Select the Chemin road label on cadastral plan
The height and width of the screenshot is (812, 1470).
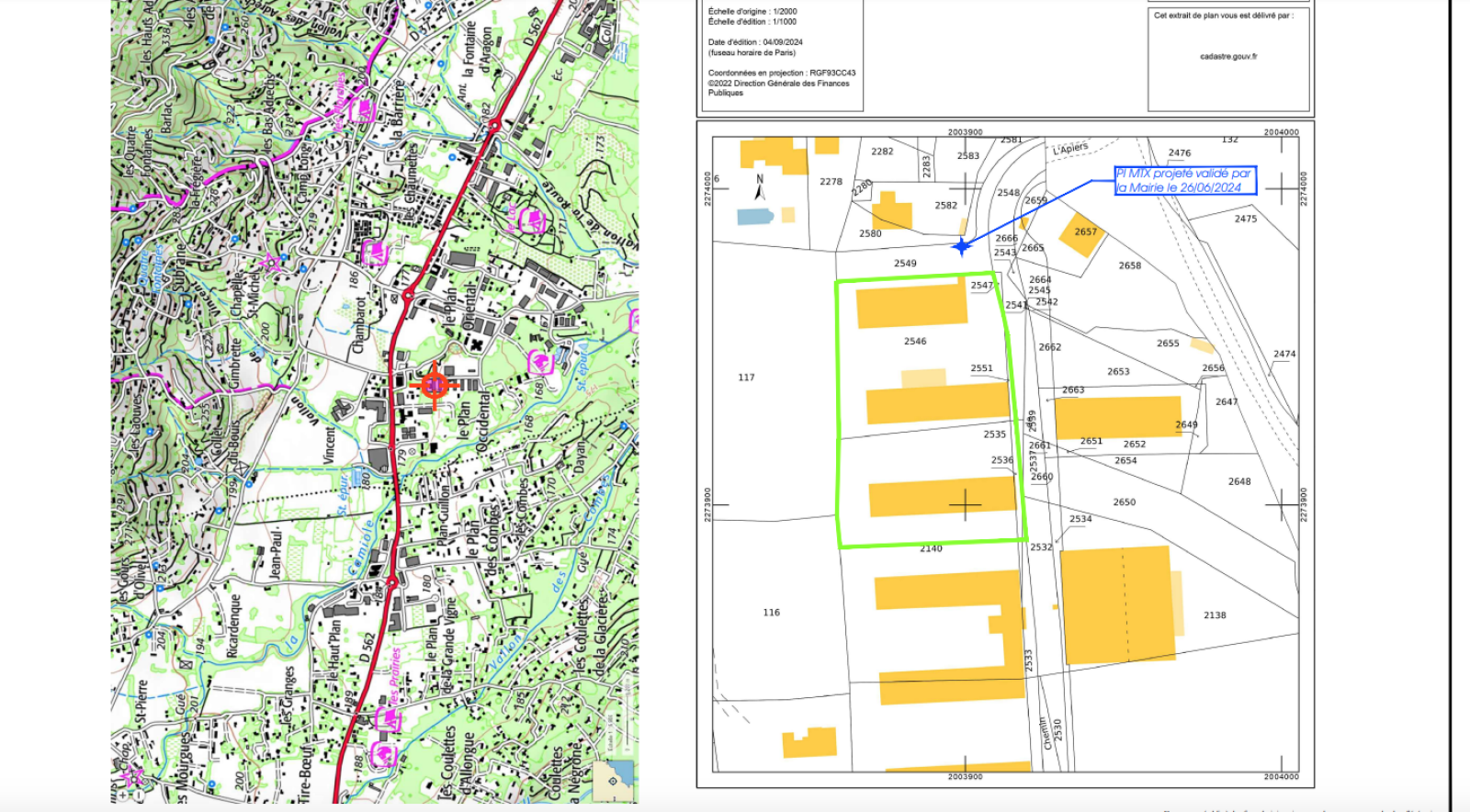[x=1044, y=733]
